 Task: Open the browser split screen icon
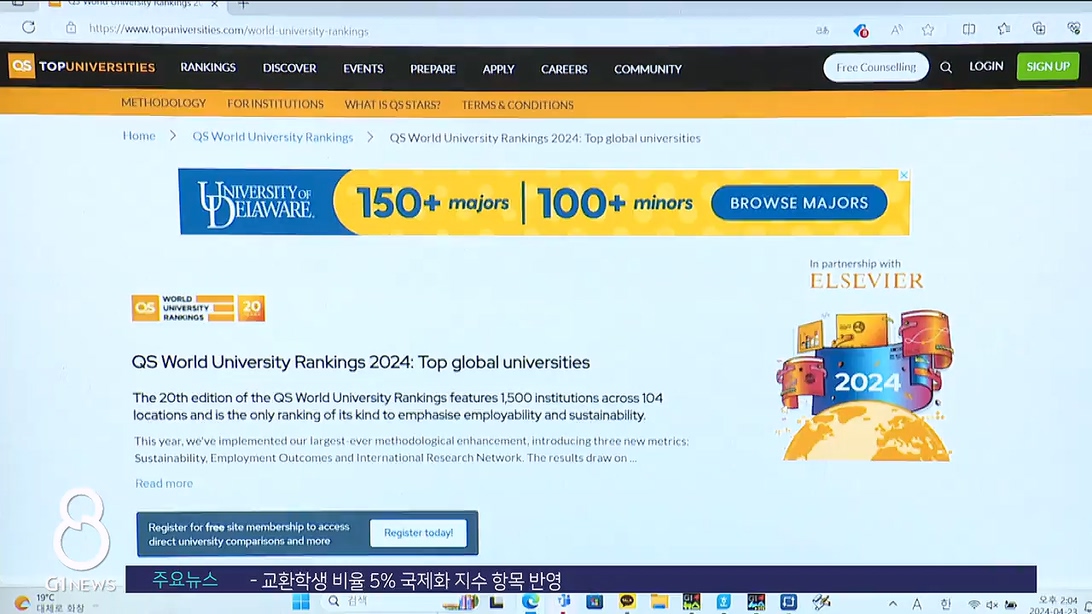coord(968,30)
